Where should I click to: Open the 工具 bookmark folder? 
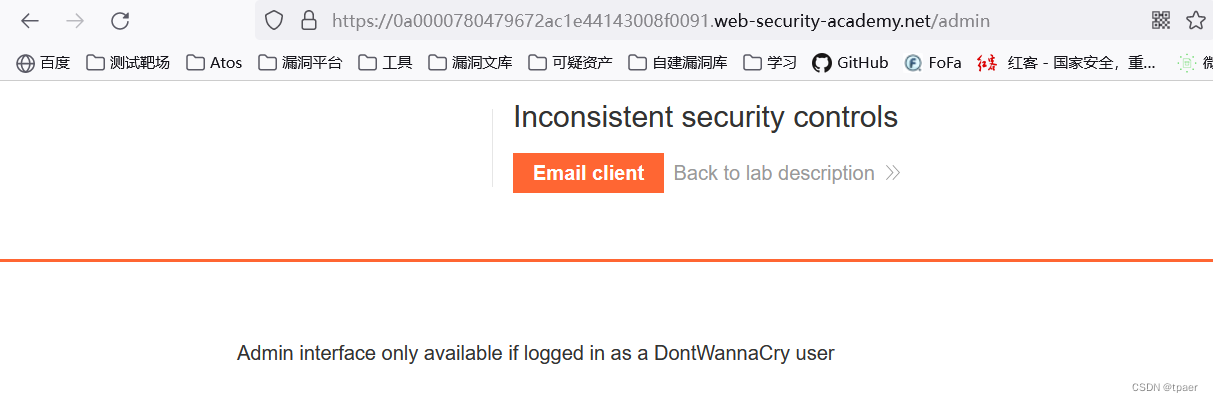point(385,63)
